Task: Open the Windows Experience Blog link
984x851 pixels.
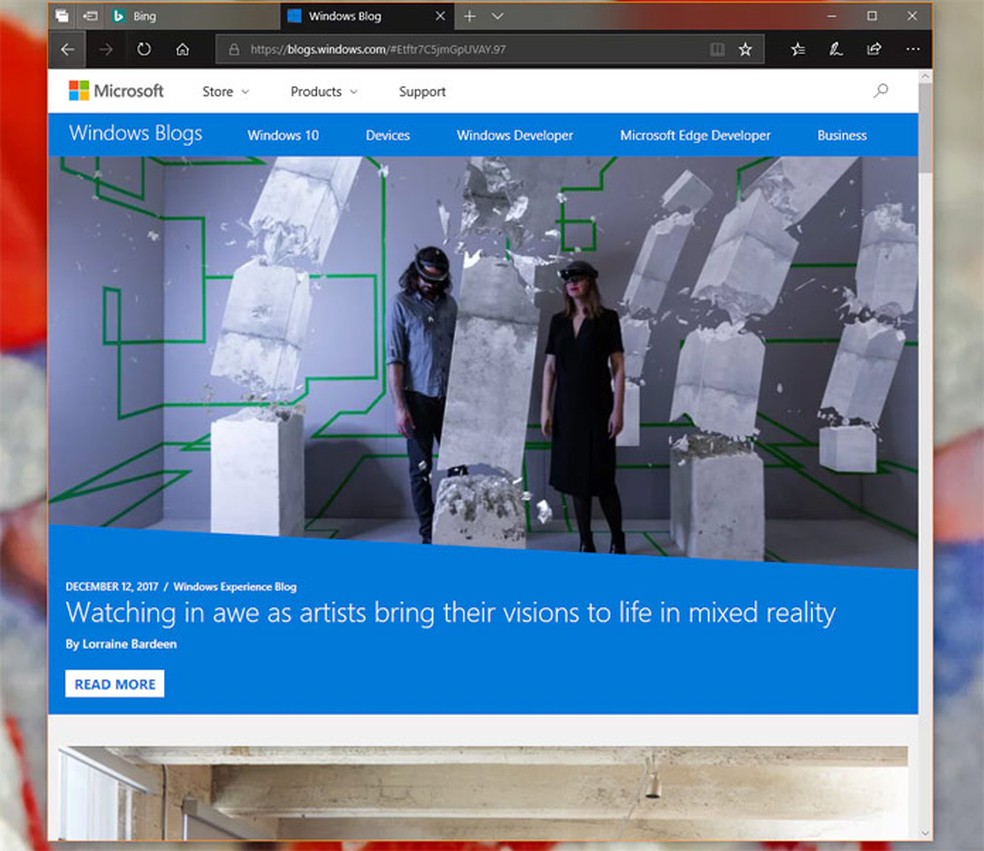Action: (x=235, y=587)
